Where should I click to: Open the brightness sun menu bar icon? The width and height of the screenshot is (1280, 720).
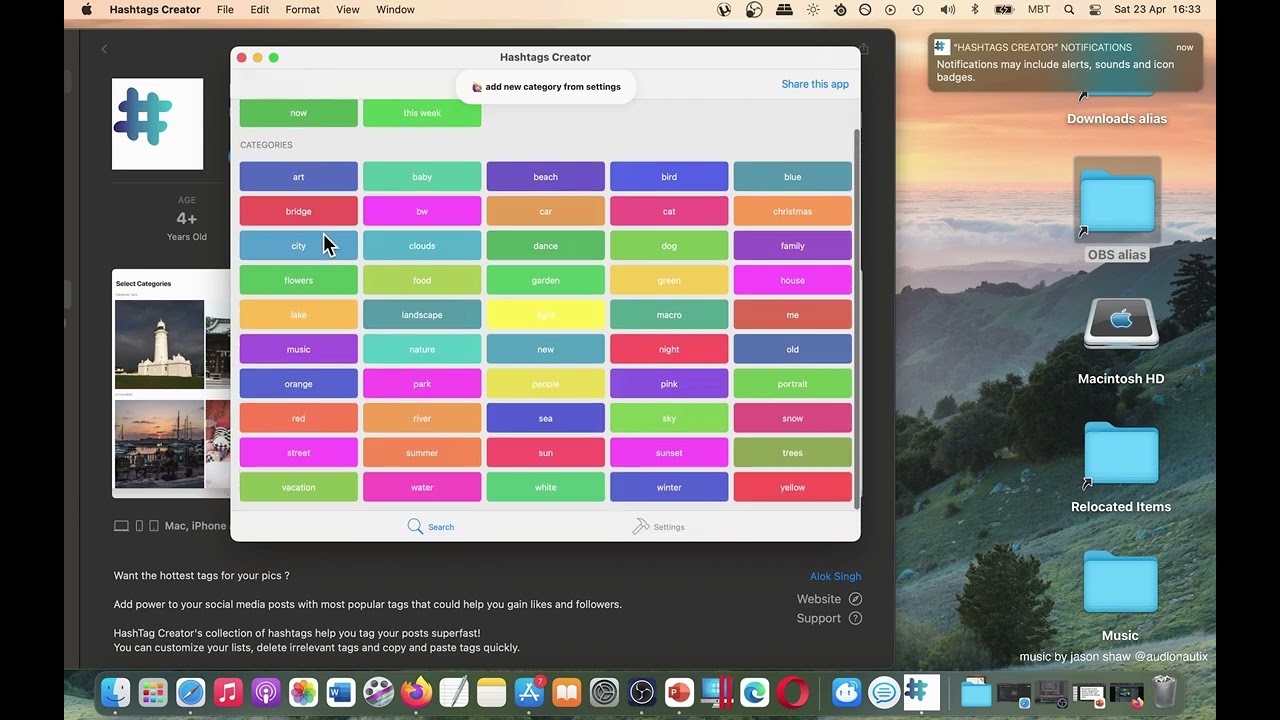click(813, 10)
